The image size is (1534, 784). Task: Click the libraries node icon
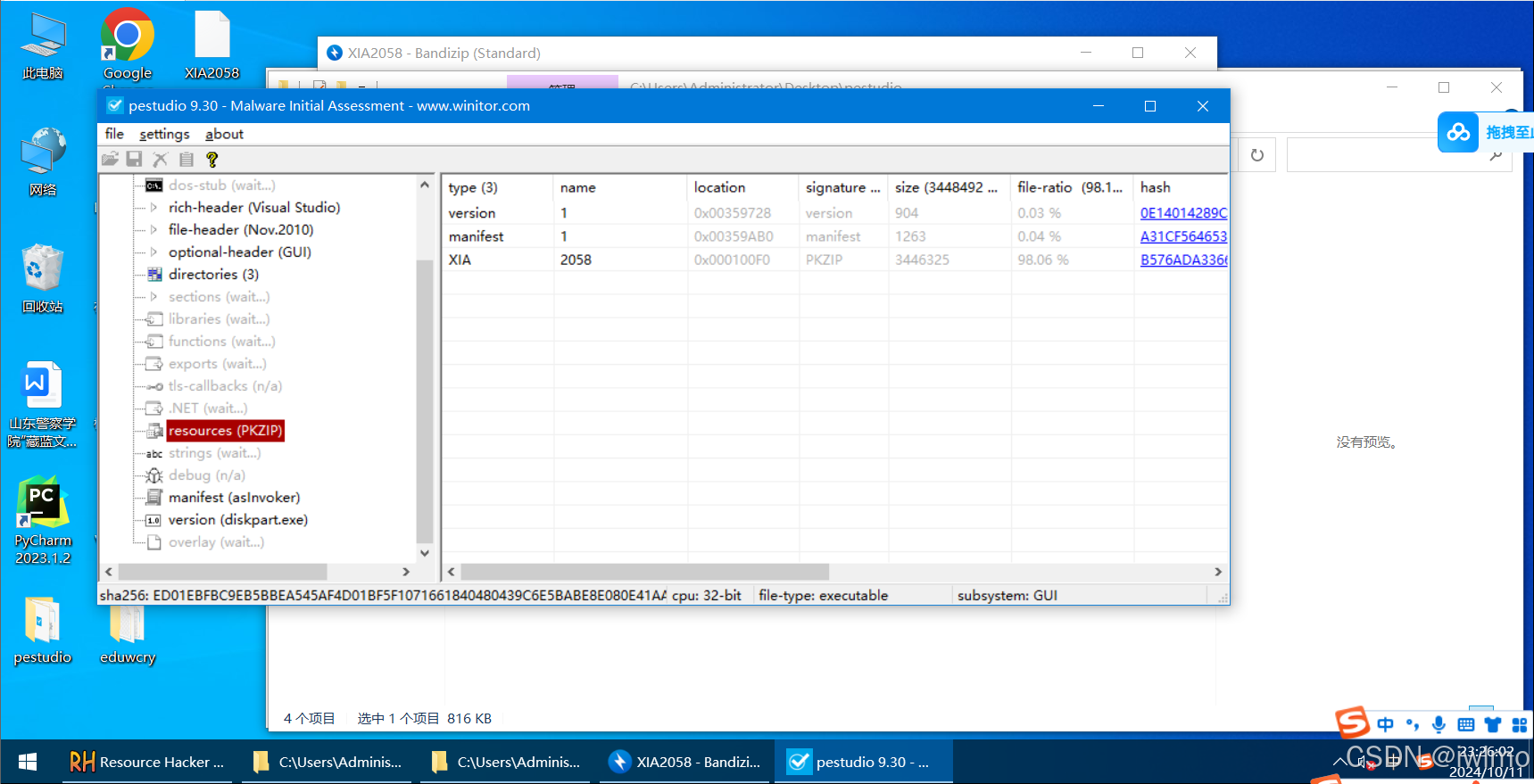click(x=154, y=319)
